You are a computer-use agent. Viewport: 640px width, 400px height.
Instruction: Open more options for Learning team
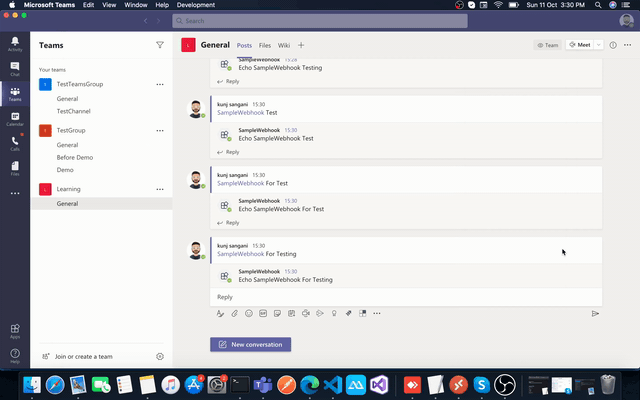(160, 189)
